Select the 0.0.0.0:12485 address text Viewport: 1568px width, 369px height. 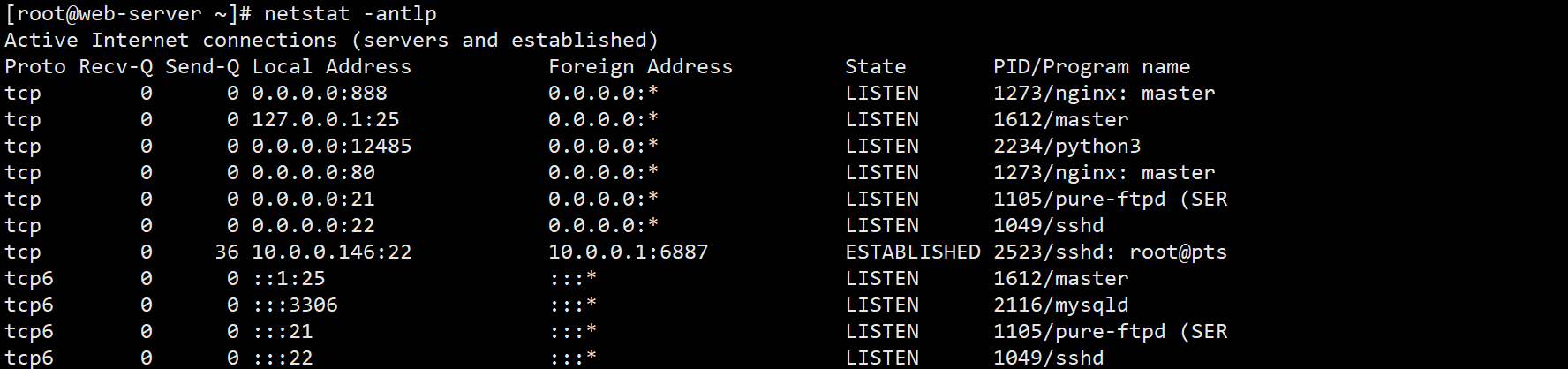332,147
